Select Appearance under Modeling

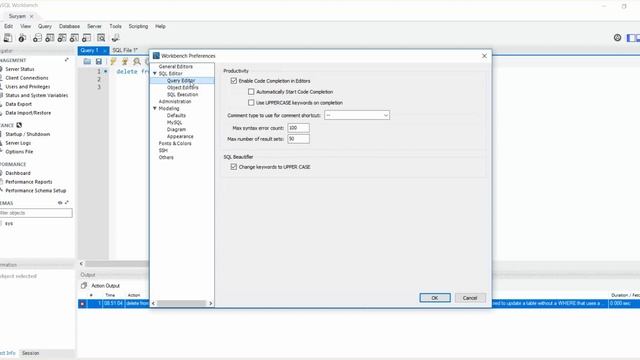[x=180, y=136]
